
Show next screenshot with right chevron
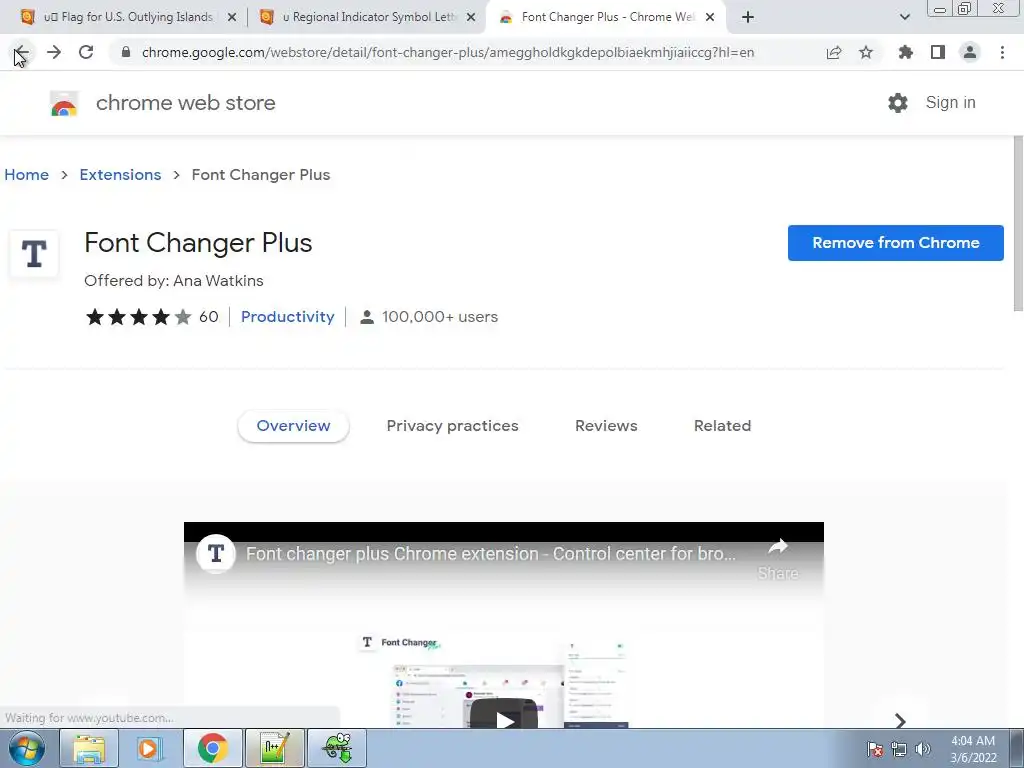click(901, 720)
